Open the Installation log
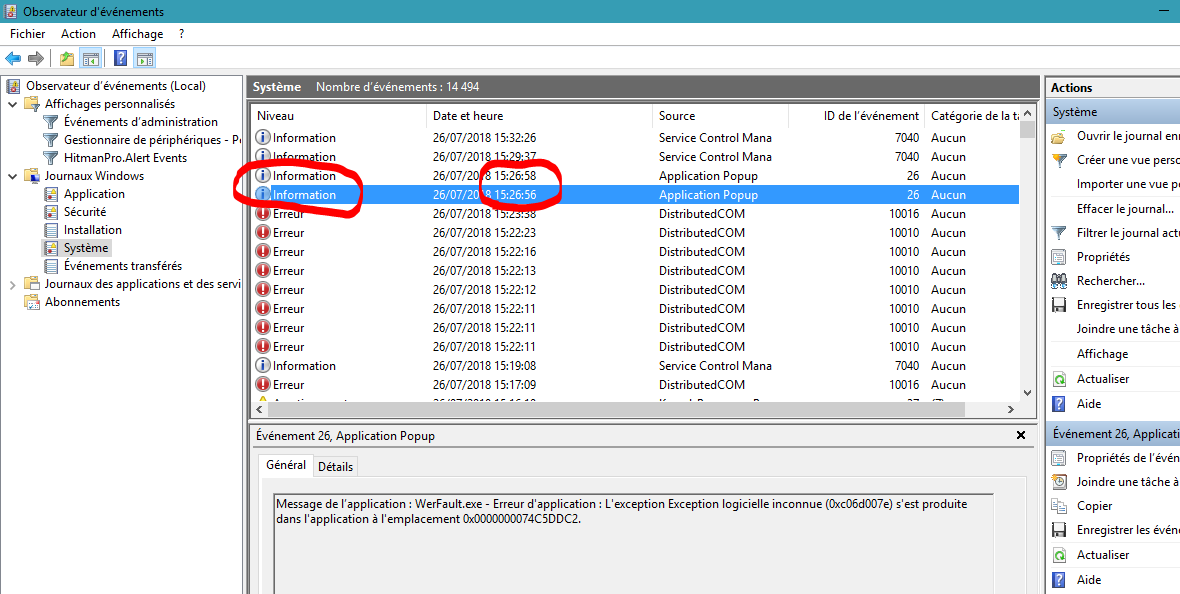This screenshot has width=1180, height=594. [x=93, y=230]
